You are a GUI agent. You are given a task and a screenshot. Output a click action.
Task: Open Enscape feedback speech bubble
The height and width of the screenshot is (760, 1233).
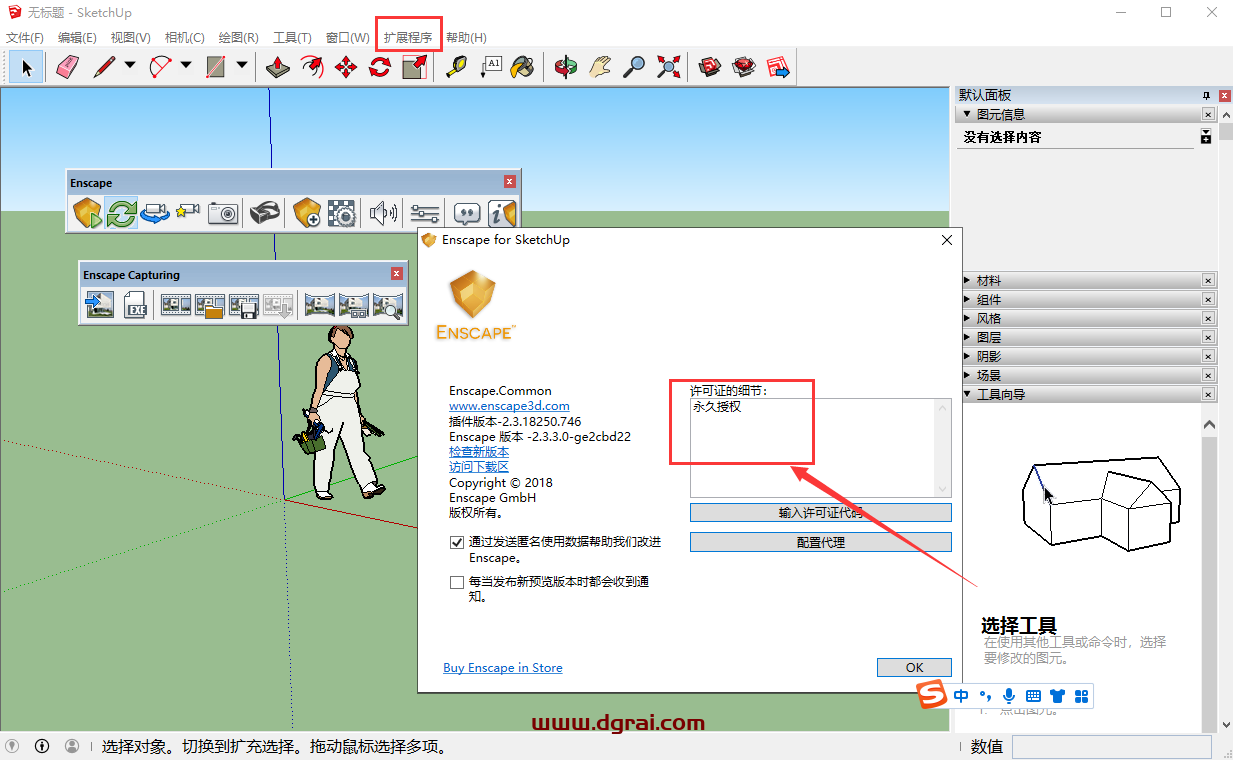pos(467,212)
